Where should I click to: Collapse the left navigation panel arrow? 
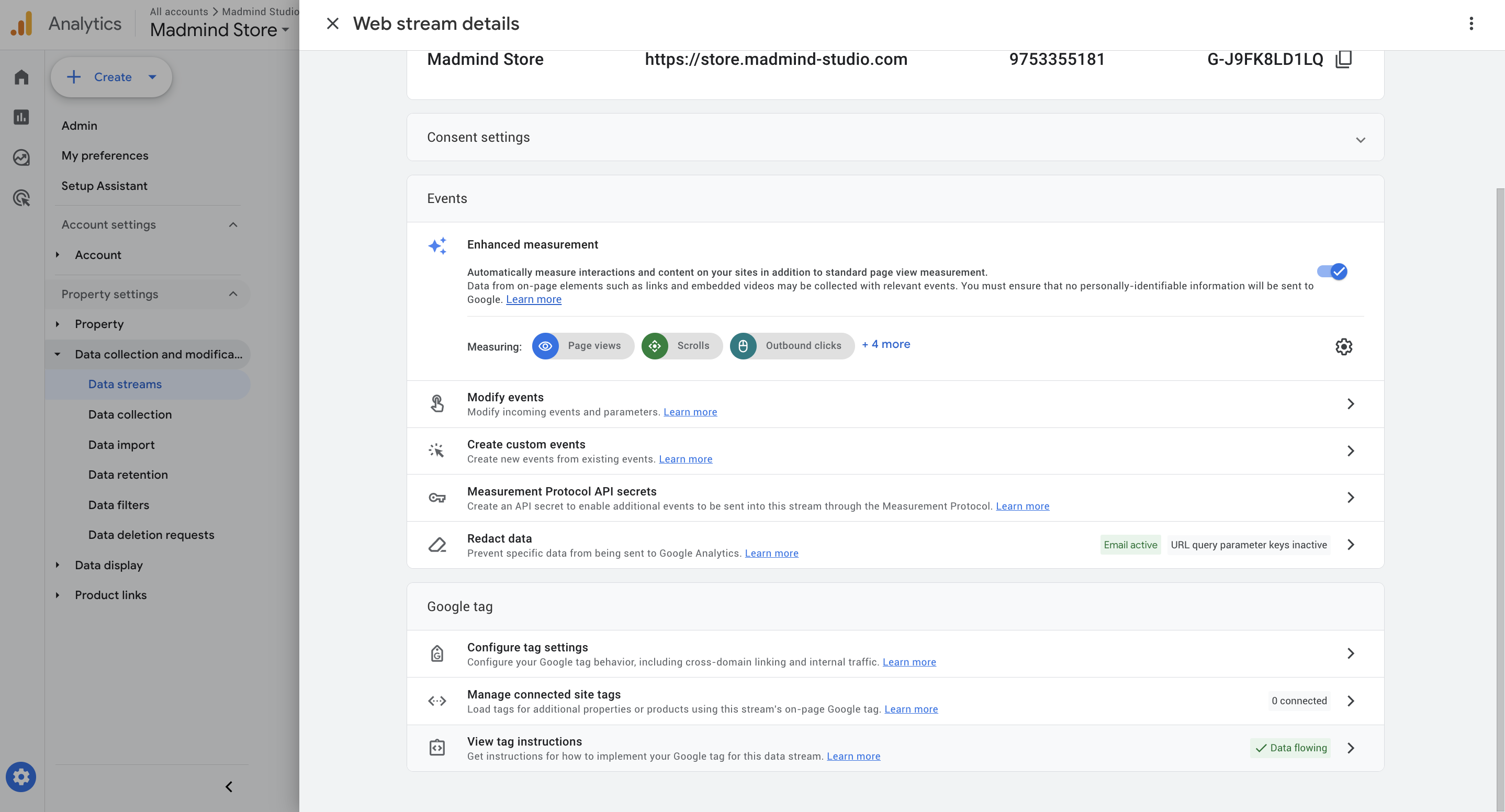tap(229, 786)
